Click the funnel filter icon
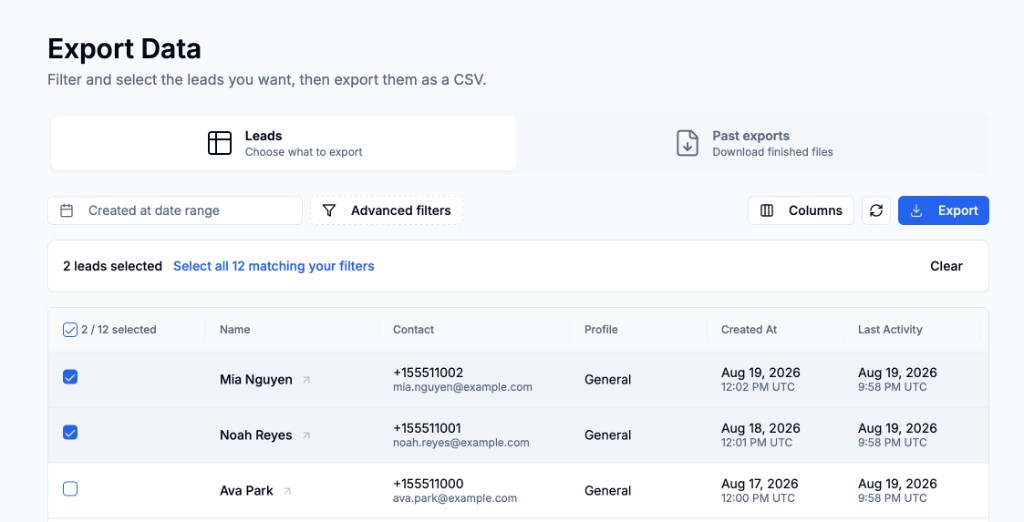The image size is (1024, 522). click(x=329, y=210)
